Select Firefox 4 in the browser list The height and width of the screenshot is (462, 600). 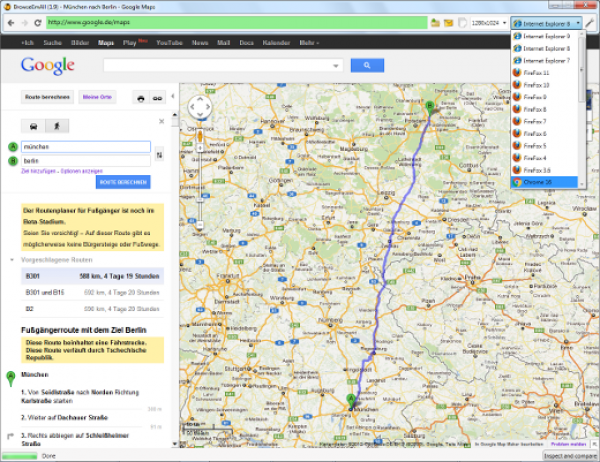544,158
